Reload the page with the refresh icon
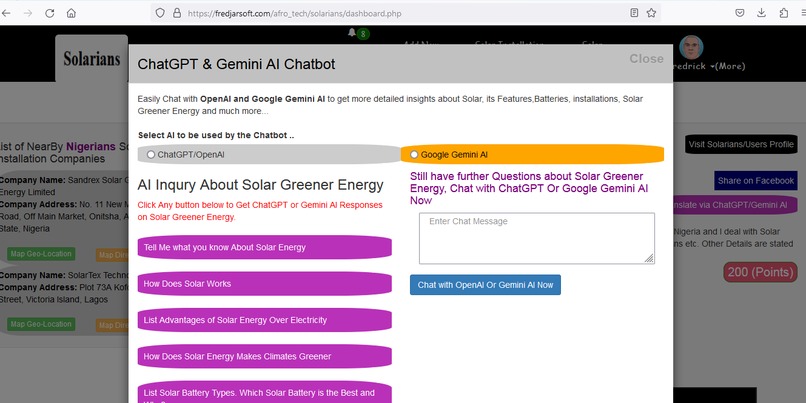The height and width of the screenshot is (403, 806). point(49,13)
